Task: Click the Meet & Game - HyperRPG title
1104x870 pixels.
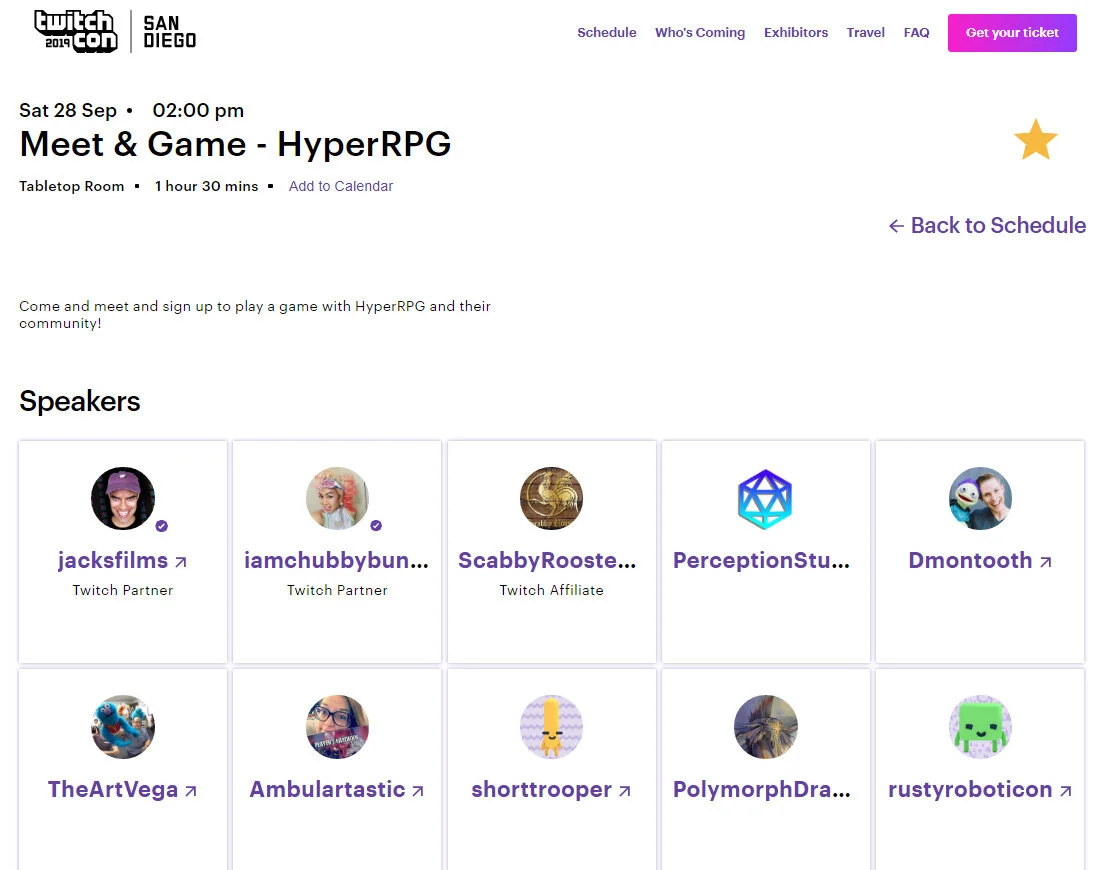Action: (x=235, y=144)
